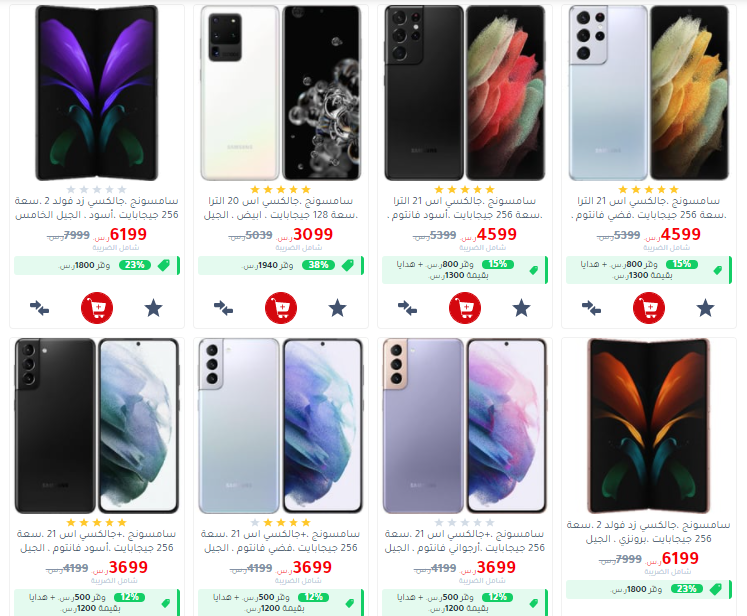Open silver S21+ 256GB product title

pos(281,541)
